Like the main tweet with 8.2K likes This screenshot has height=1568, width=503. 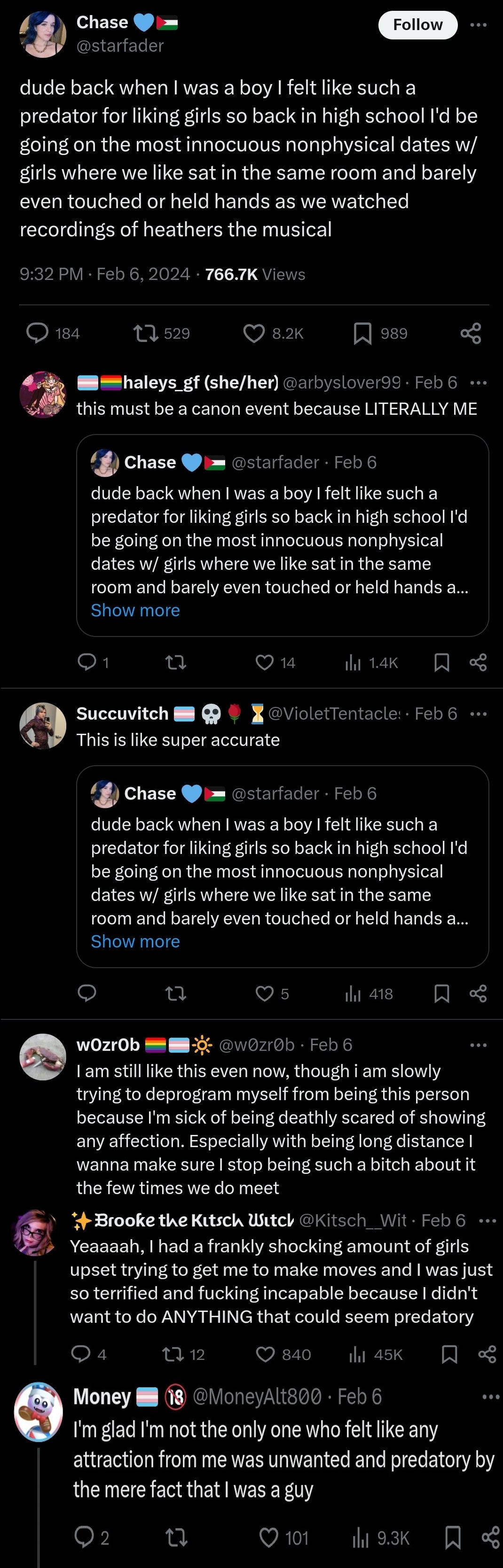253,333
